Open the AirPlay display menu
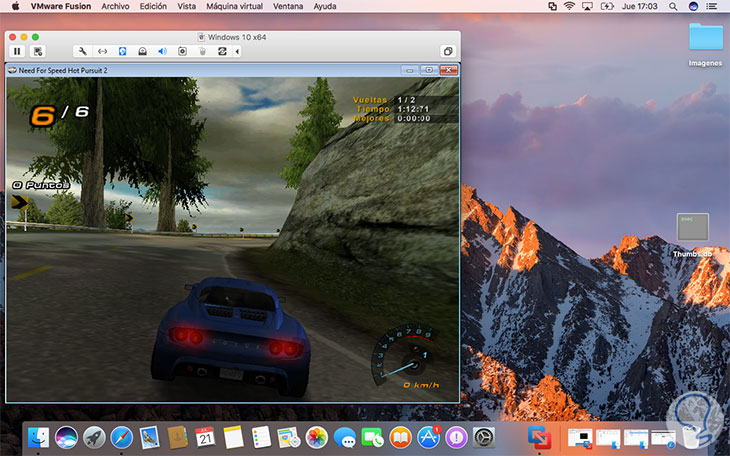This screenshot has height=456, width=730. click(587, 6)
